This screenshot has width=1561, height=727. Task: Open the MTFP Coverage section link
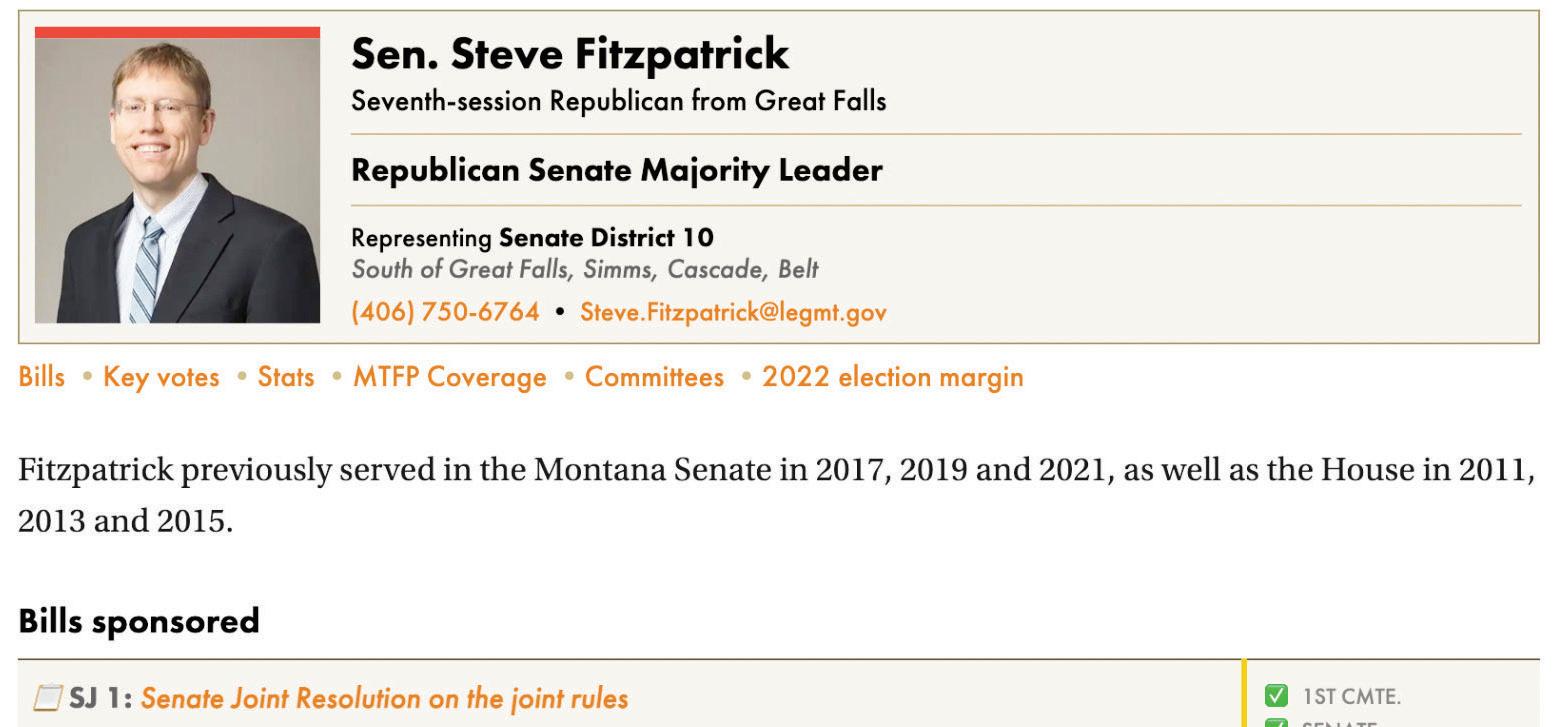pos(449,377)
